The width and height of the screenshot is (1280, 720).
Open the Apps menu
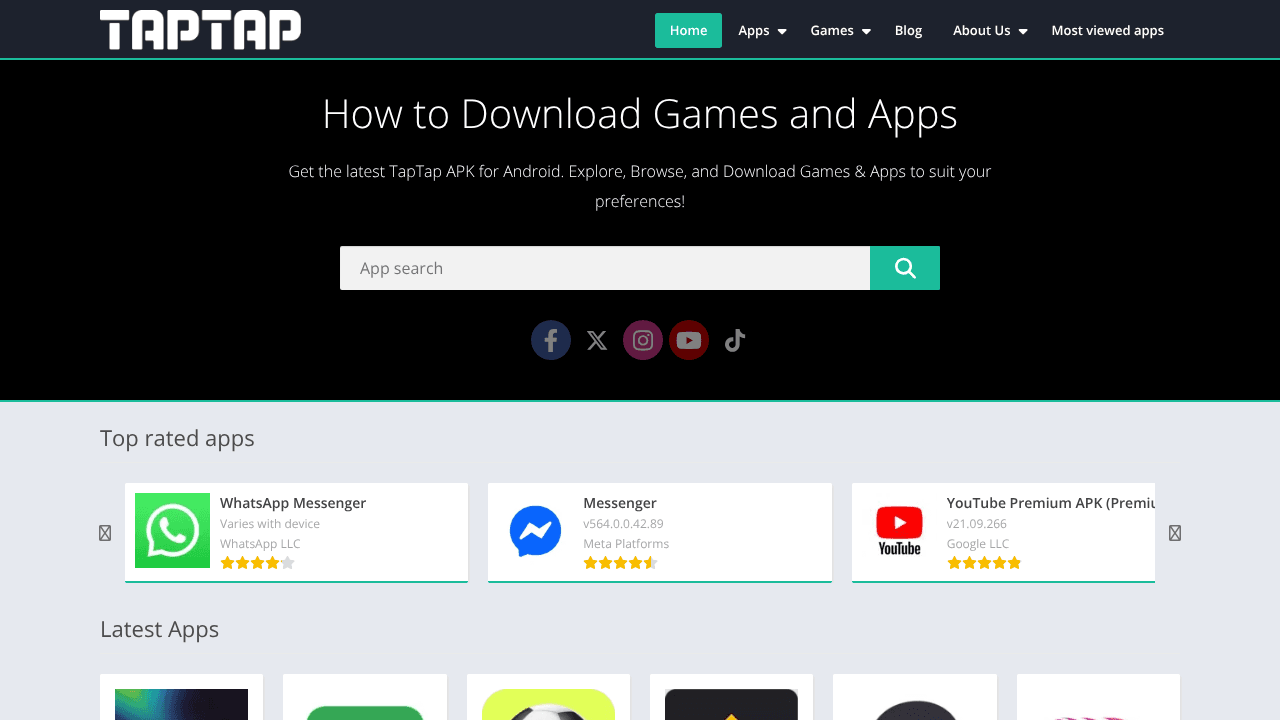click(x=754, y=30)
